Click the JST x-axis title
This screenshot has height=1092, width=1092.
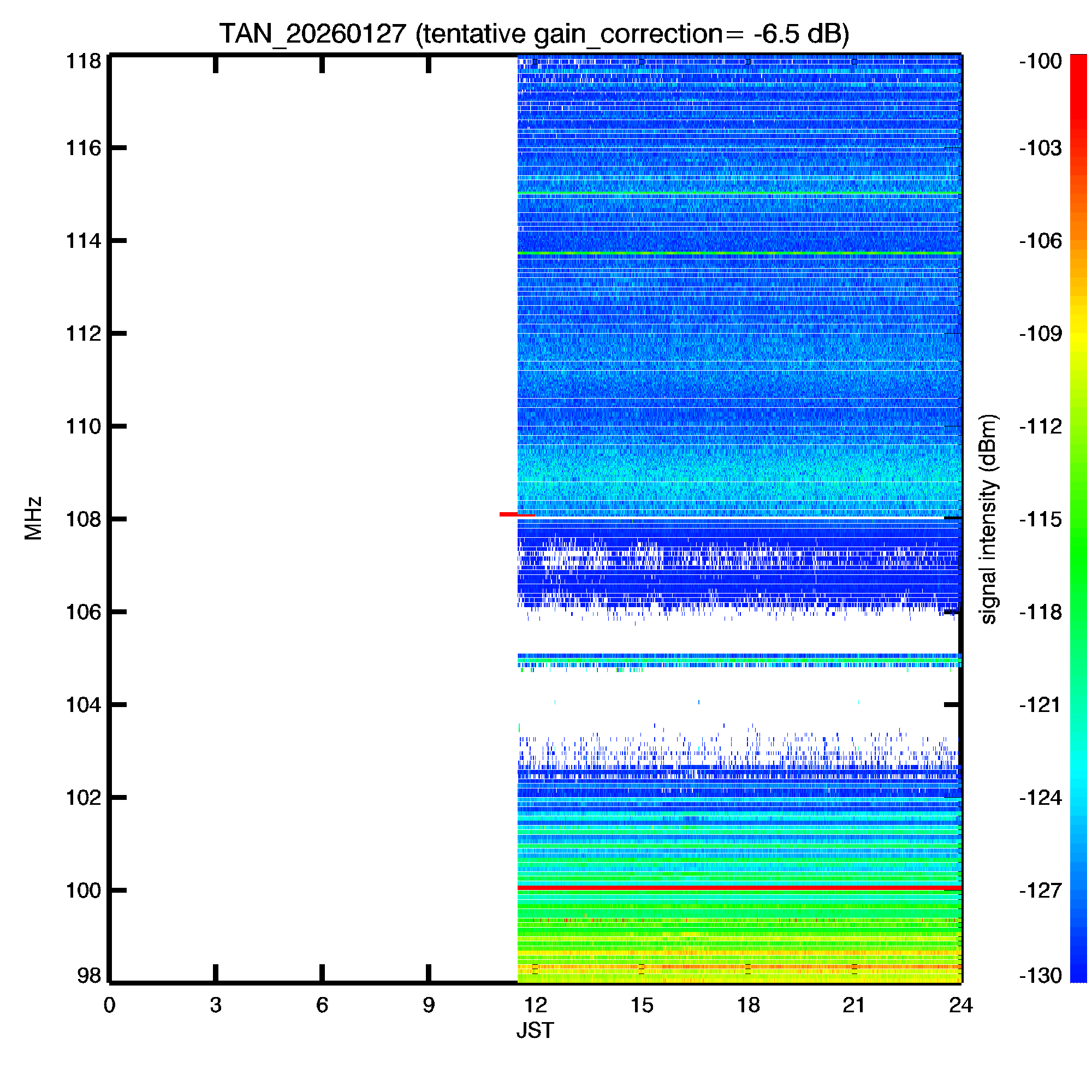click(535, 1030)
